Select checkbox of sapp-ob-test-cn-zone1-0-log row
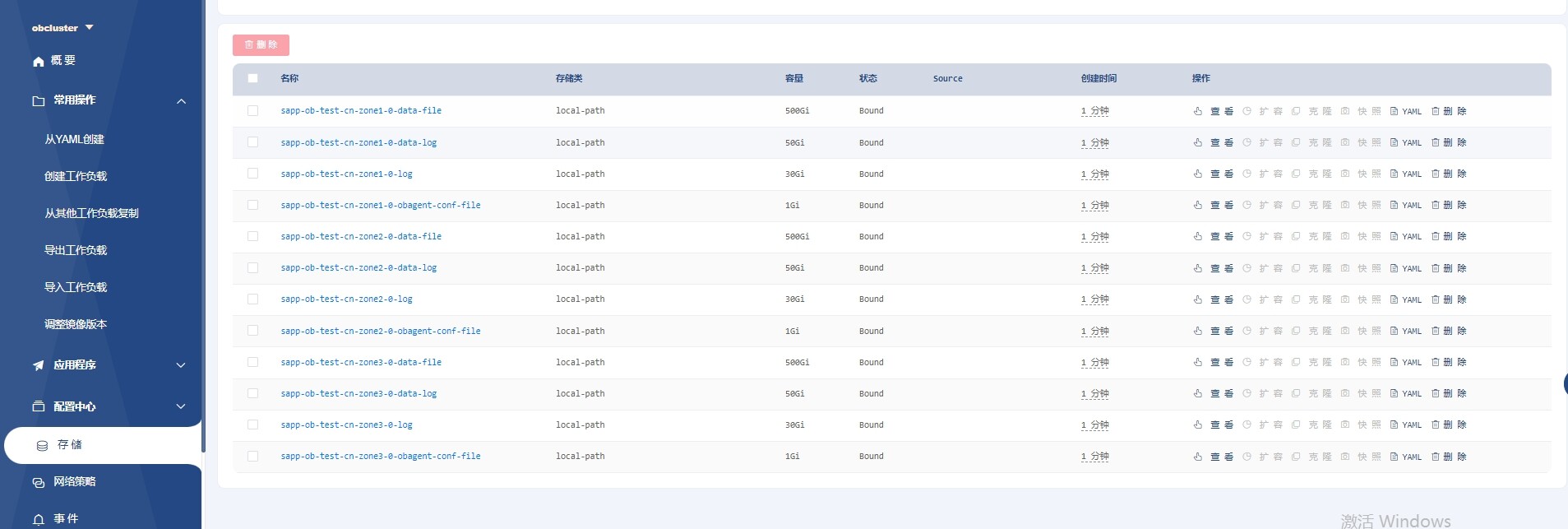1568x529 pixels. click(x=252, y=173)
